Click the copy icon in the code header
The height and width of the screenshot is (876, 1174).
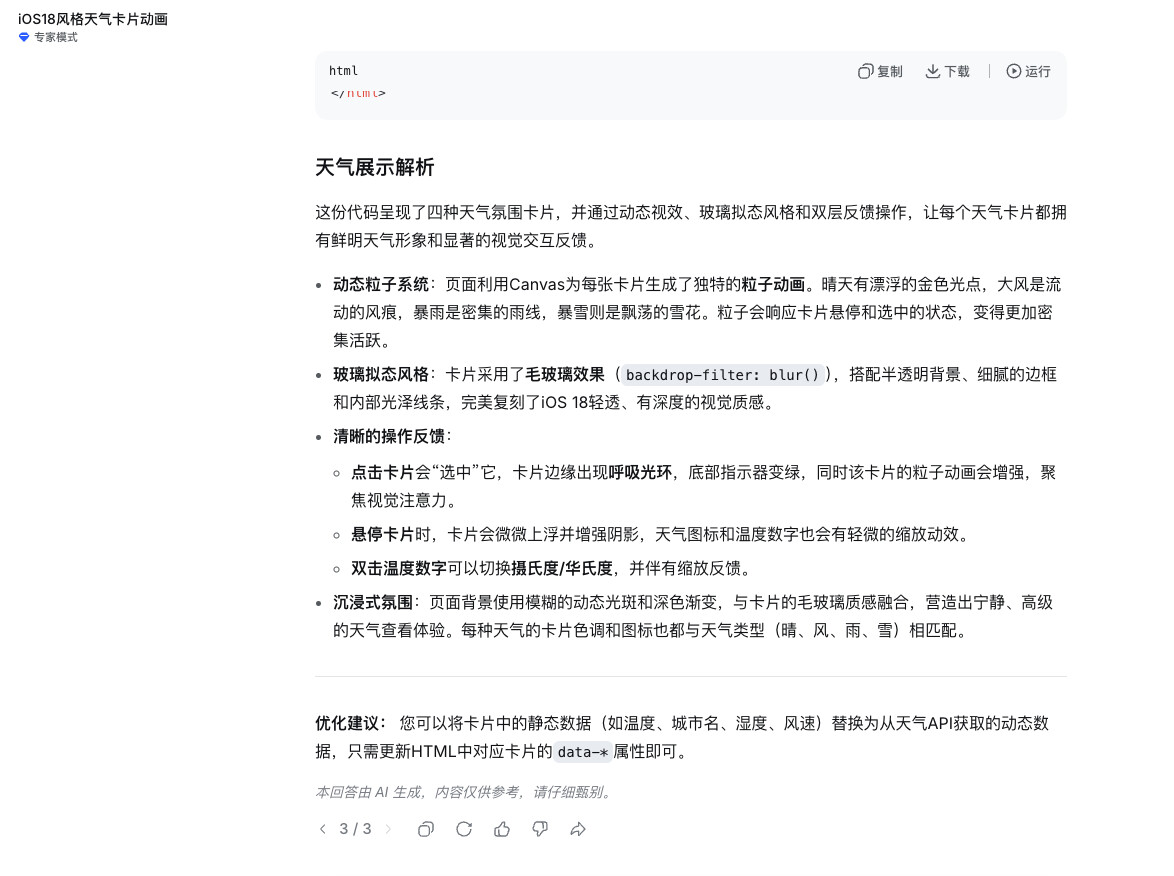(866, 71)
